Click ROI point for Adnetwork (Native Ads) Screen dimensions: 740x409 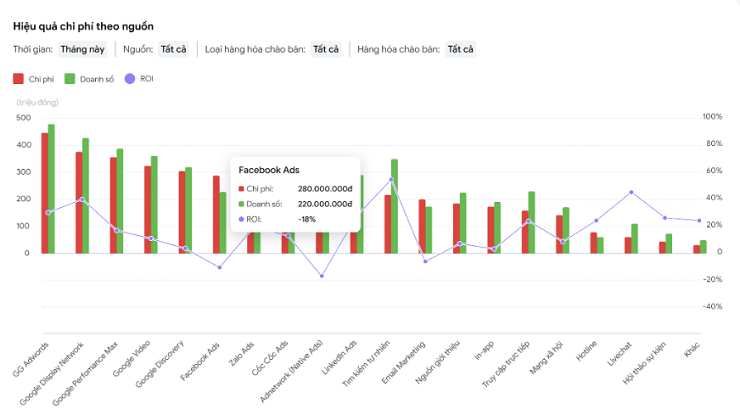[322, 276]
